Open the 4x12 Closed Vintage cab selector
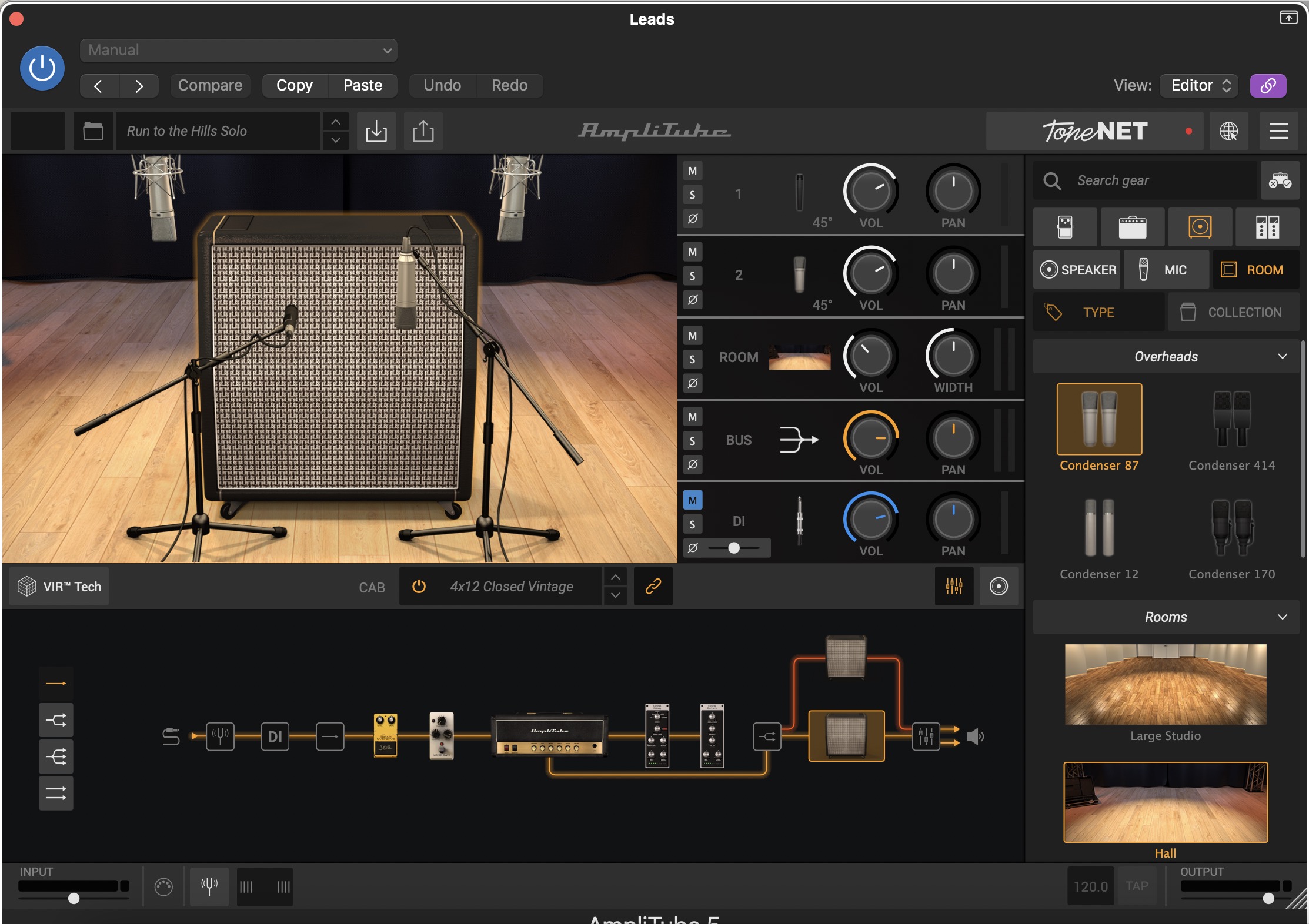Viewport: 1309px width, 924px height. click(x=512, y=587)
